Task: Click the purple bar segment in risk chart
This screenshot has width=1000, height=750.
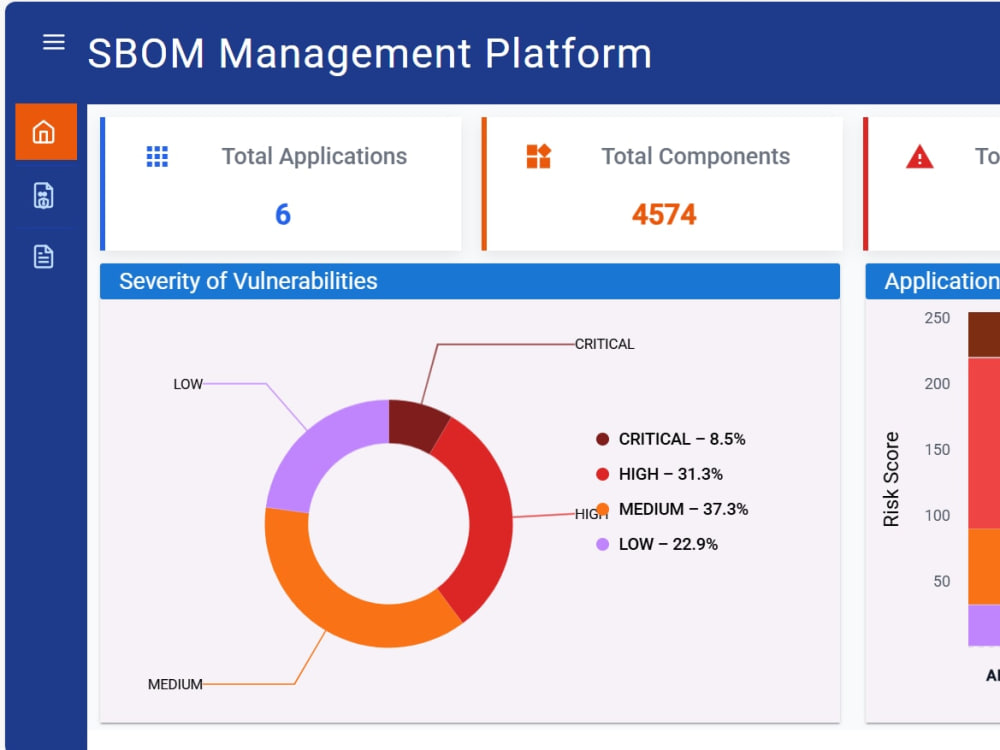Action: click(x=984, y=625)
